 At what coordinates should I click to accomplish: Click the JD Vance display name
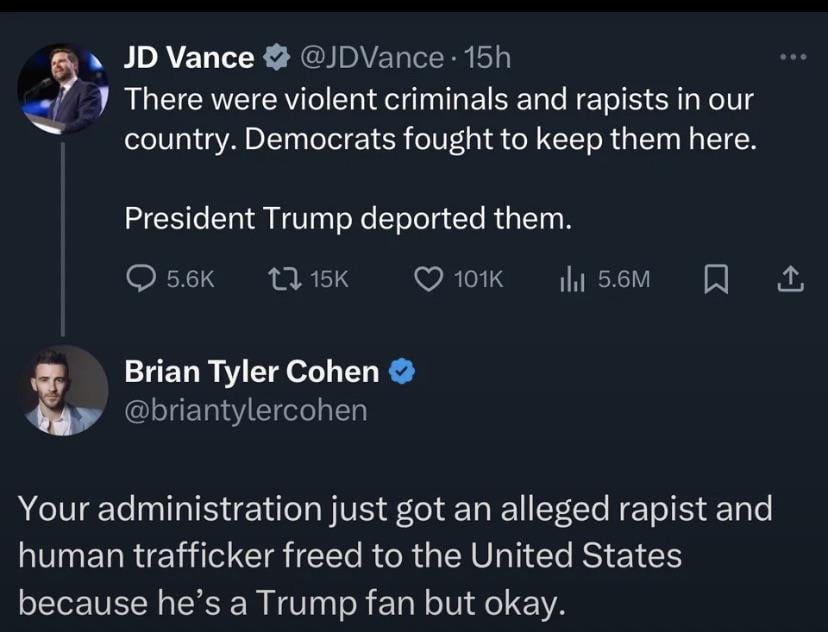(188, 58)
